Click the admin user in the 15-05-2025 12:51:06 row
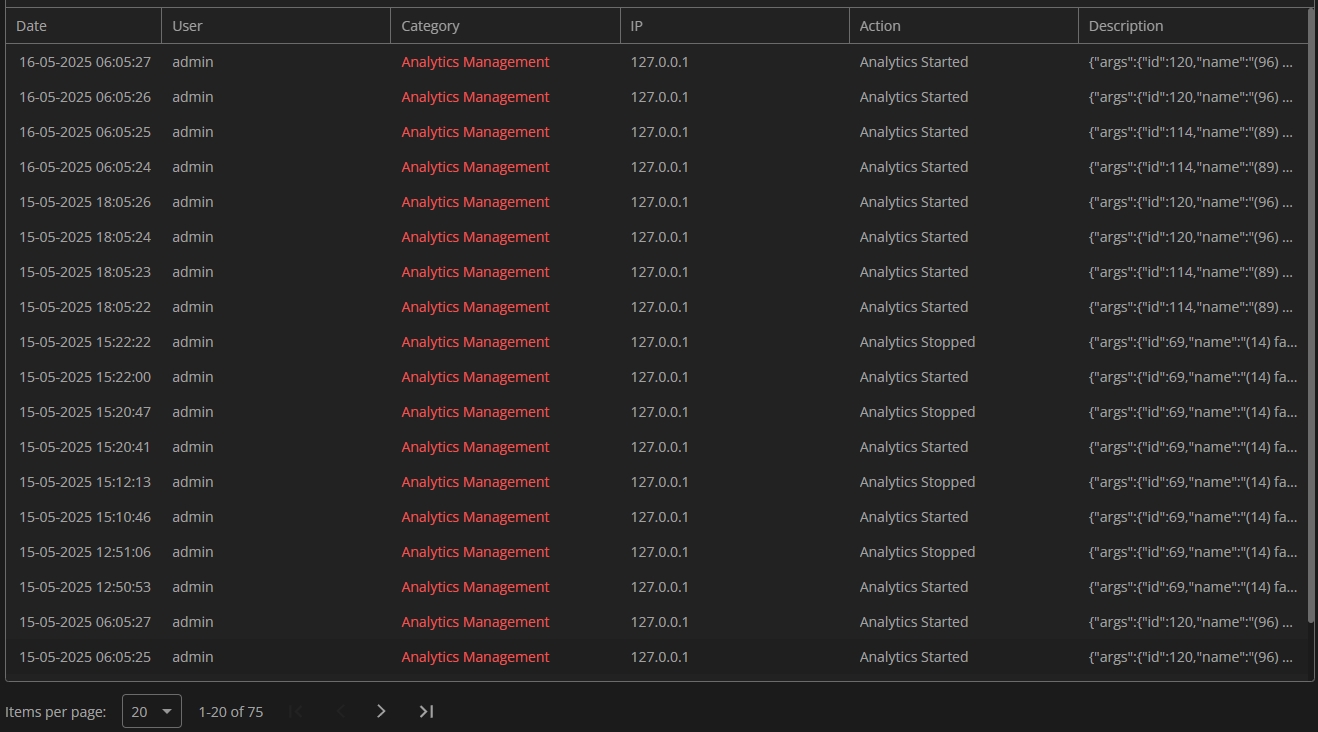 click(x=192, y=552)
